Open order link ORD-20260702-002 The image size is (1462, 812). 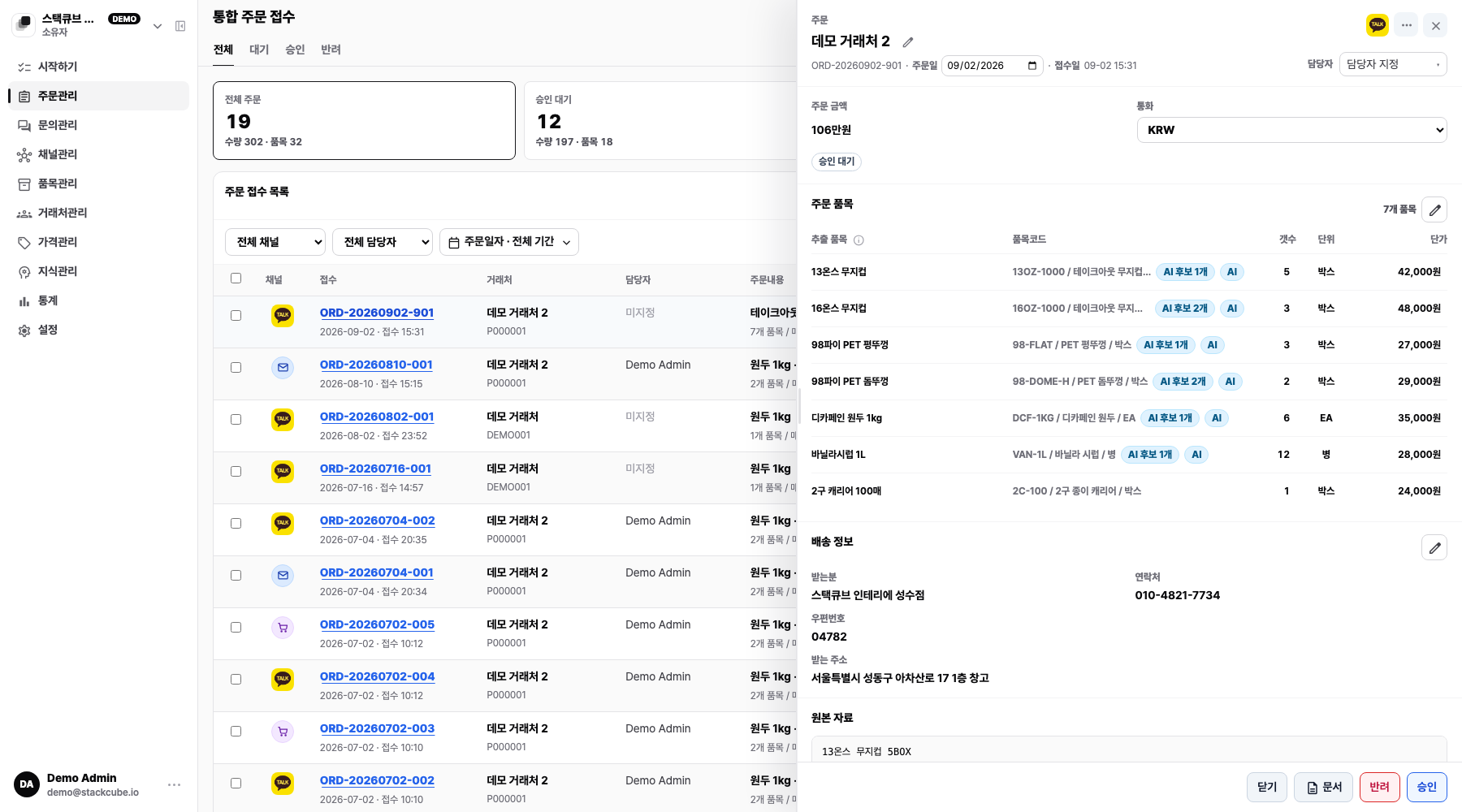[x=377, y=780]
